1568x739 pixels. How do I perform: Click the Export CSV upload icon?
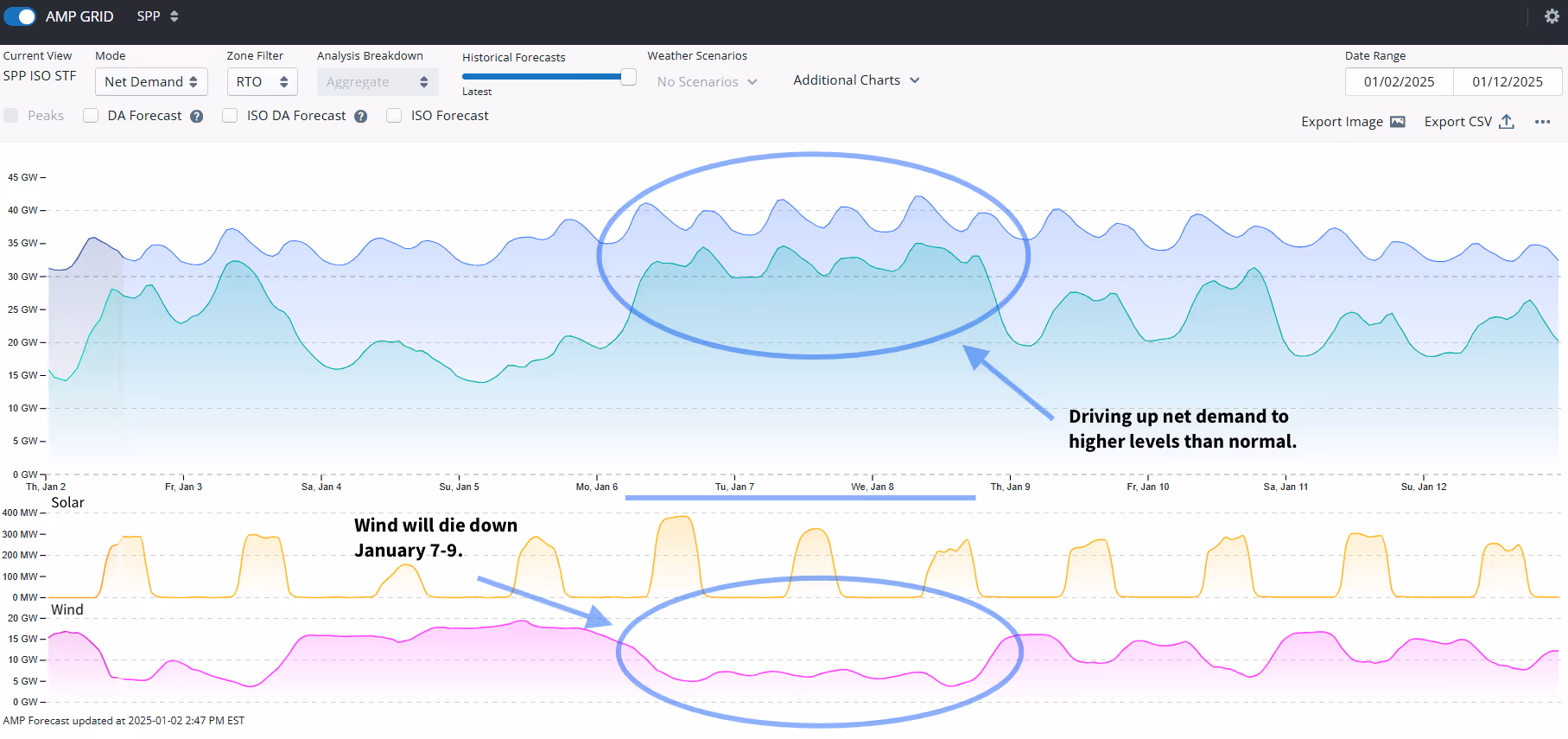(x=1507, y=122)
